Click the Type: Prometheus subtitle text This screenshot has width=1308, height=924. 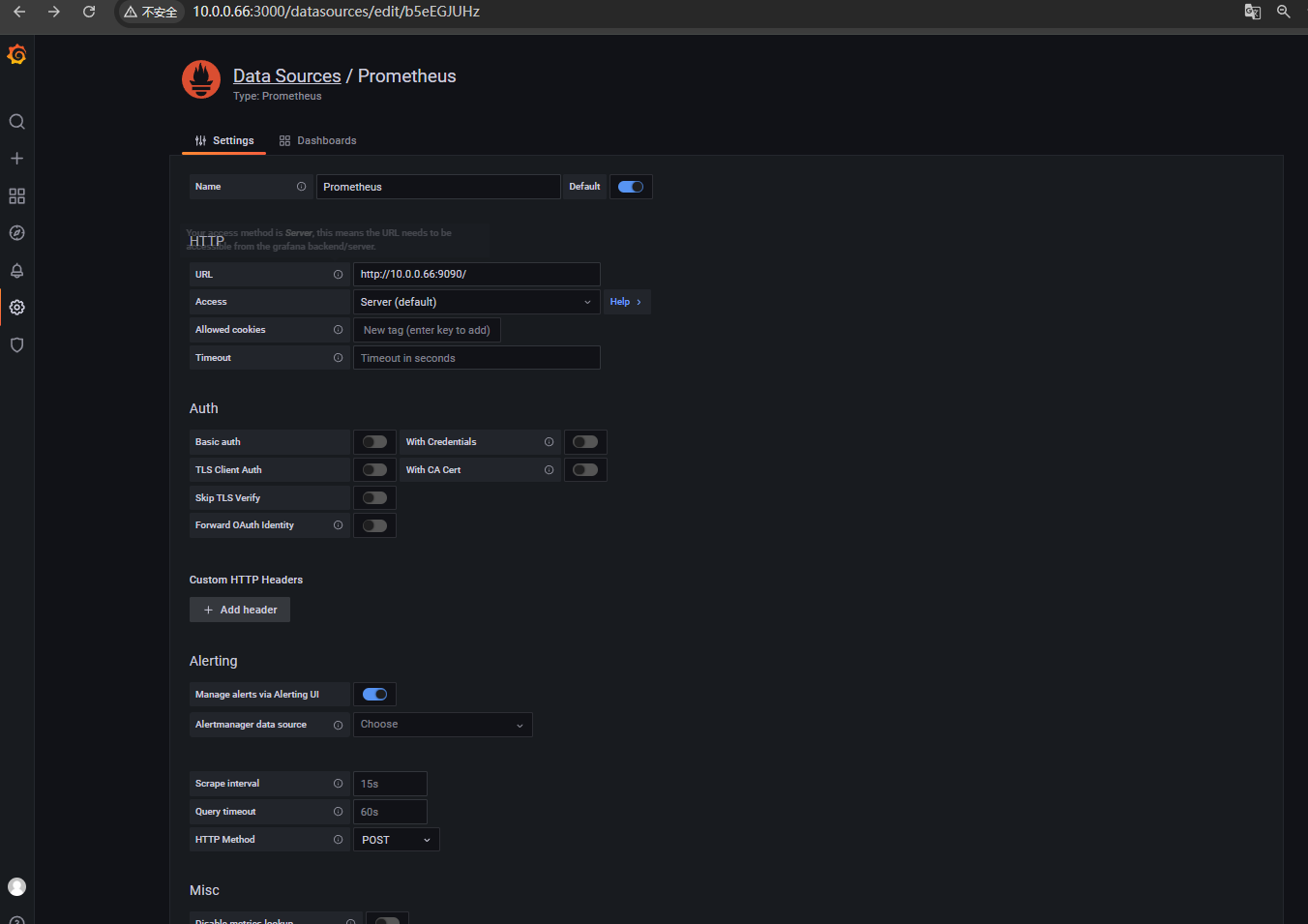pos(278,97)
